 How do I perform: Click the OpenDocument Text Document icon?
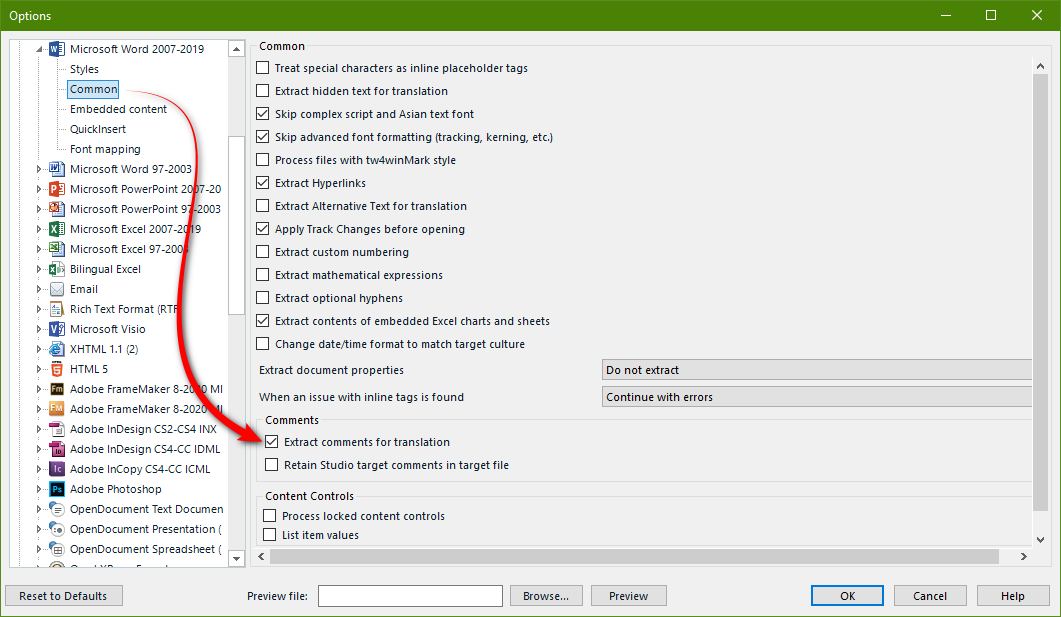point(57,509)
